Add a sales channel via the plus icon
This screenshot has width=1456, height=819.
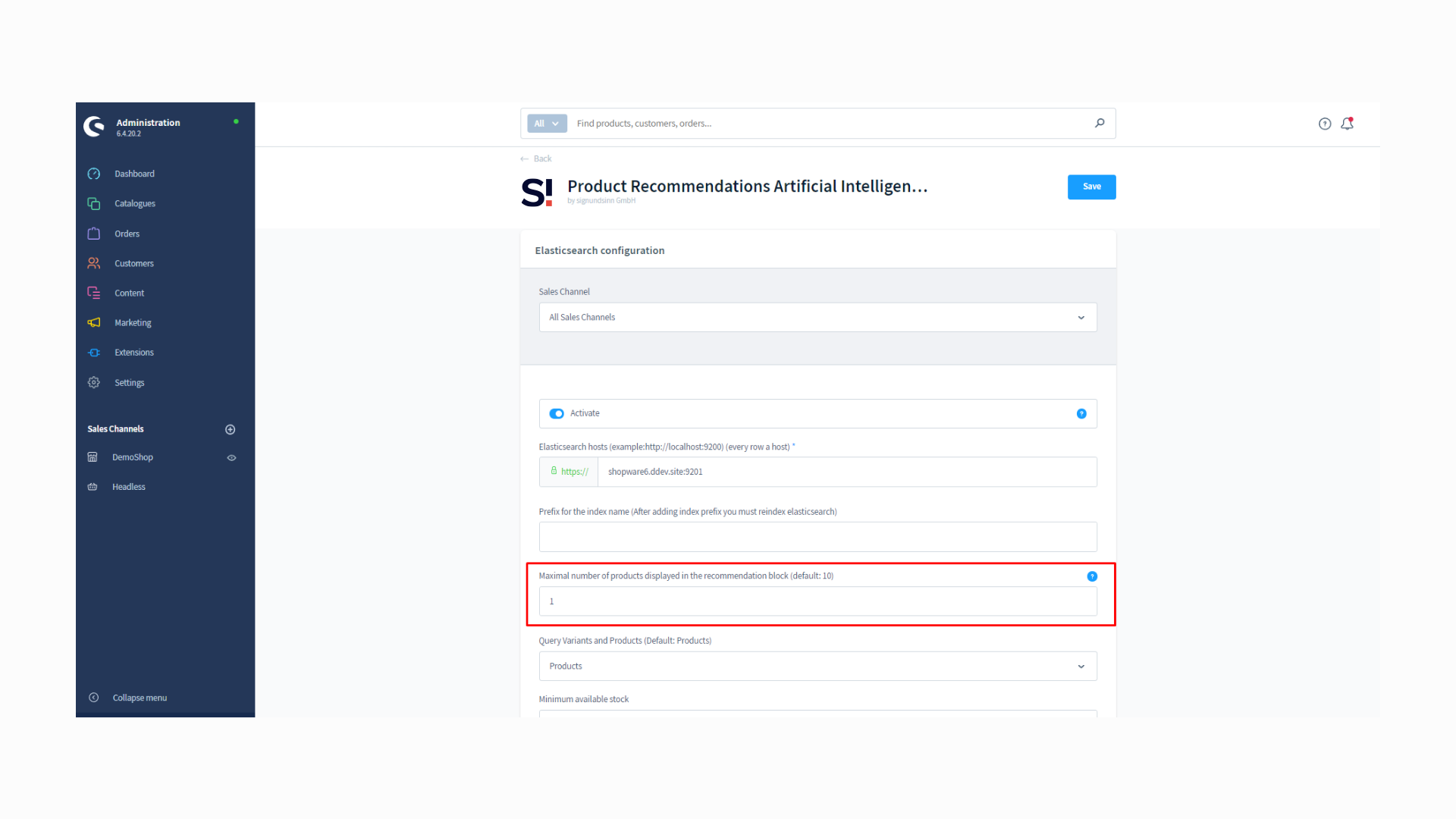point(231,429)
